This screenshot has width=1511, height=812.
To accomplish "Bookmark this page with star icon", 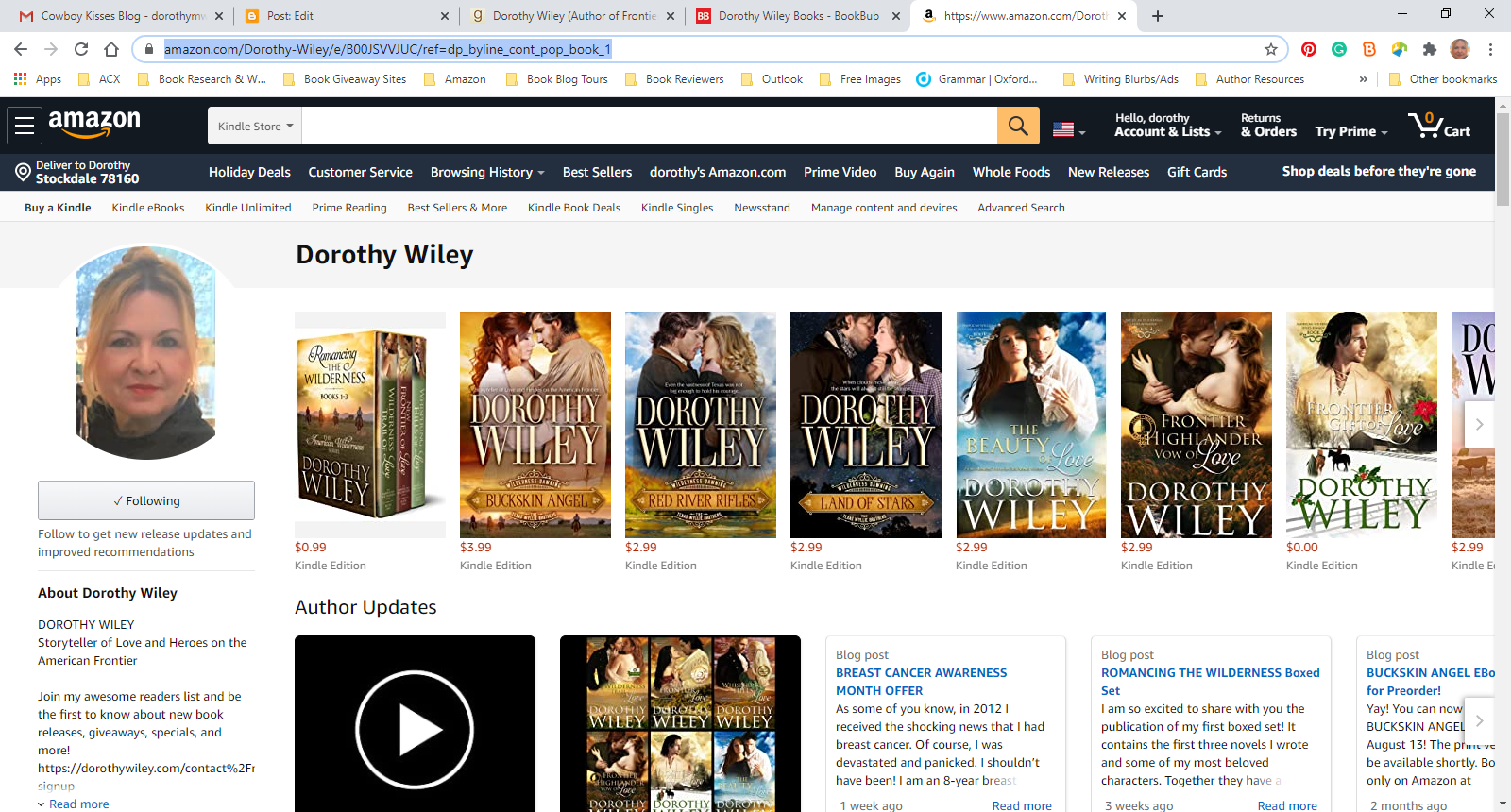I will point(1271,49).
